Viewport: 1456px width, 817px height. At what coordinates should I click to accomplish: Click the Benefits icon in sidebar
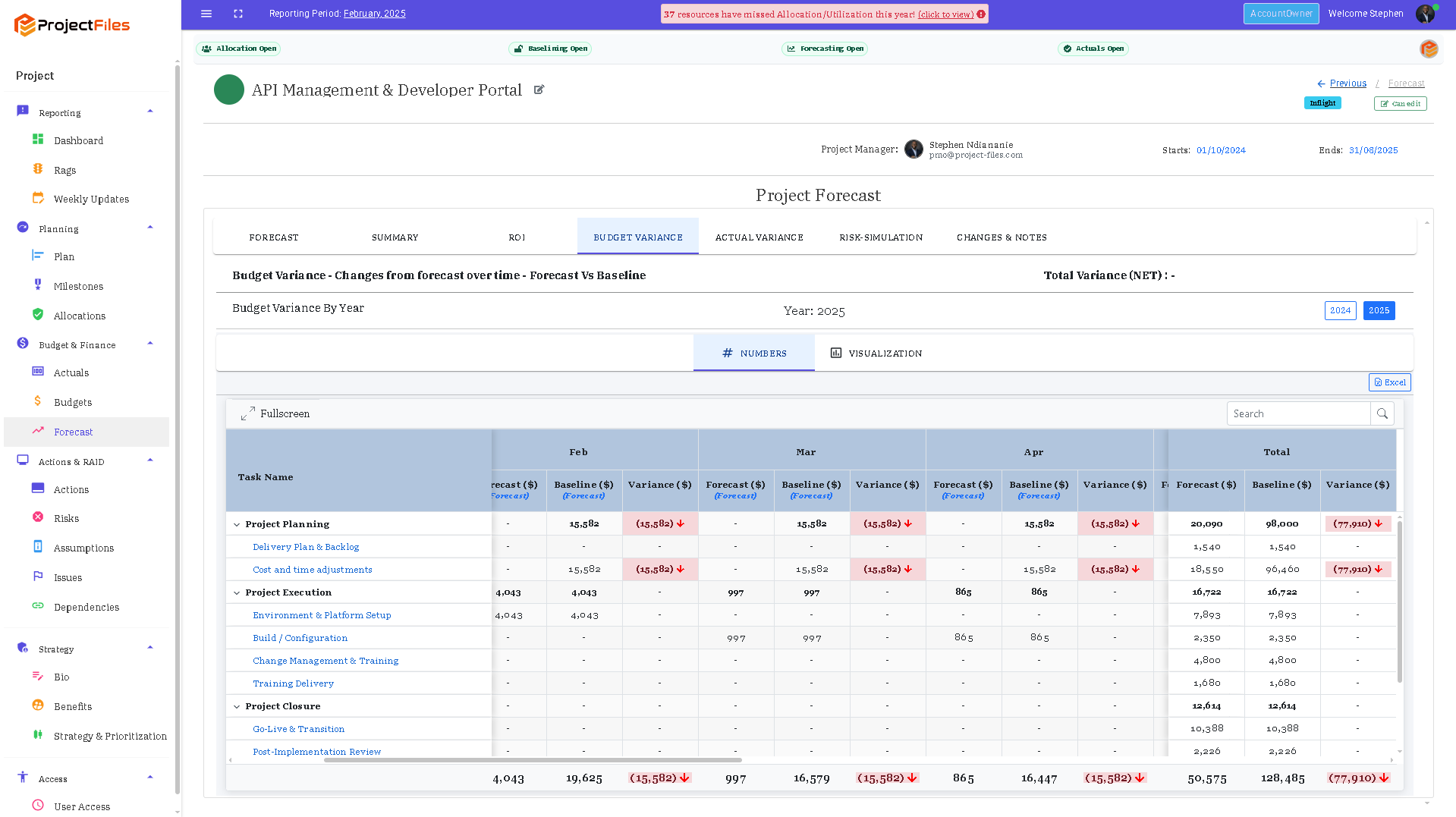tap(38, 705)
